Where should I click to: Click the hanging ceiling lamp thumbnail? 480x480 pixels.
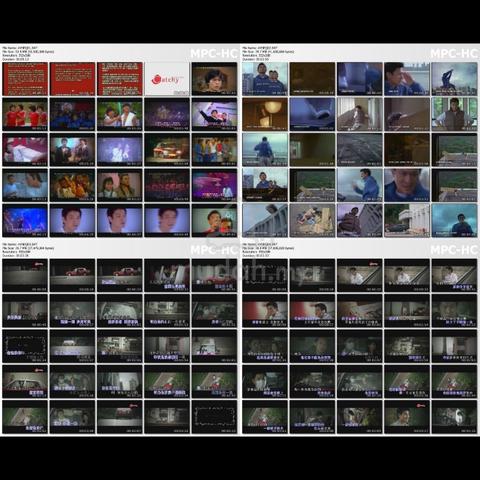click(265, 114)
